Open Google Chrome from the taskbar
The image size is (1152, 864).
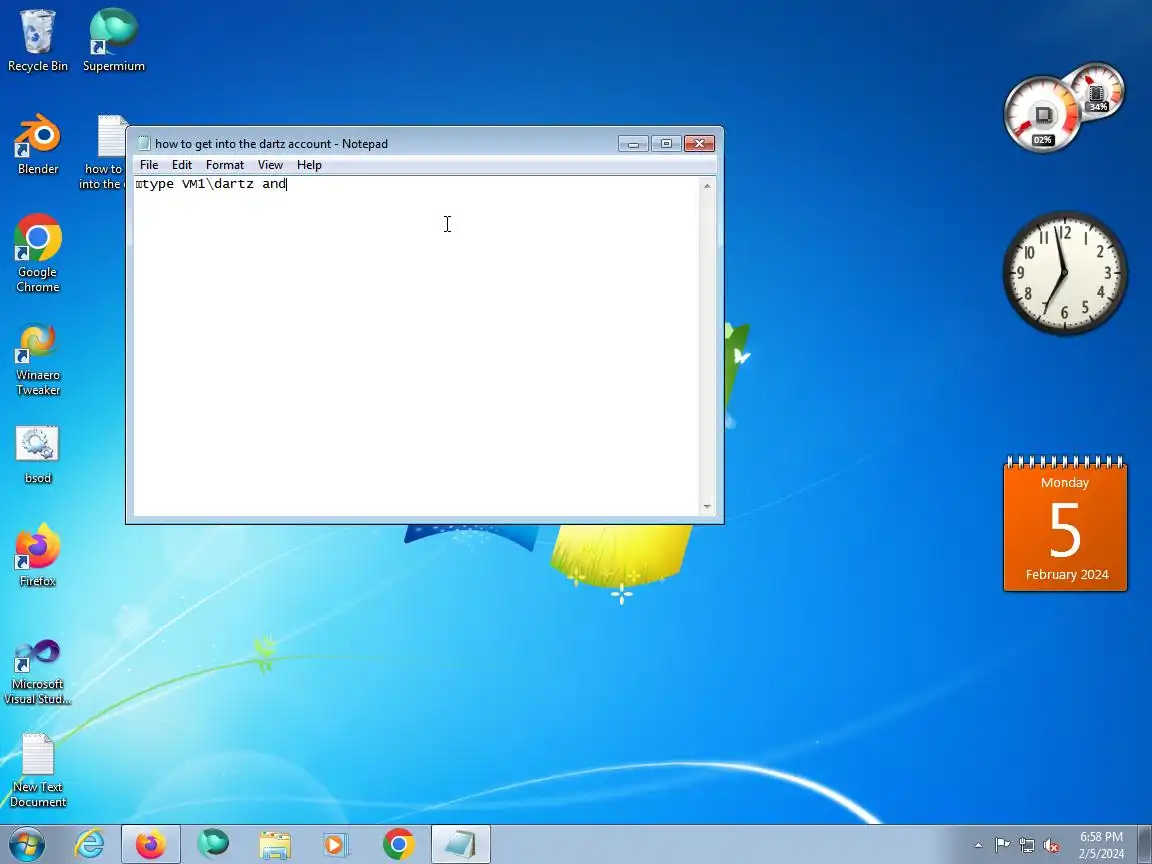click(x=398, y=844)
